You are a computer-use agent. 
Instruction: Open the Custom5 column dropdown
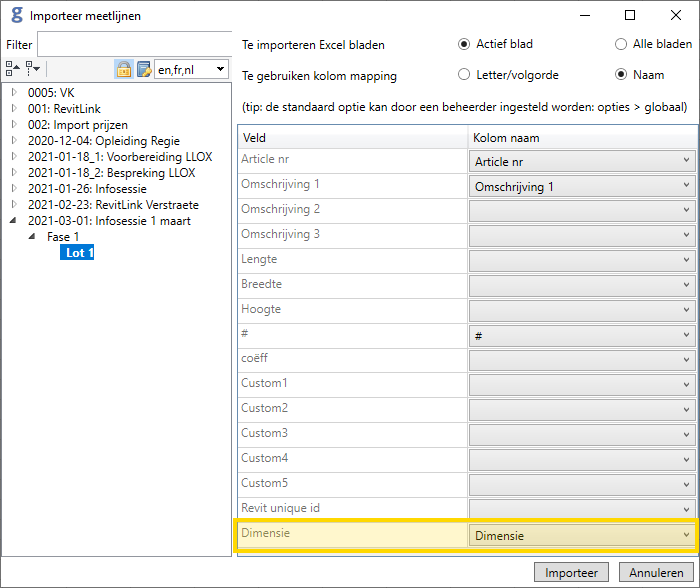click(582, 486)
